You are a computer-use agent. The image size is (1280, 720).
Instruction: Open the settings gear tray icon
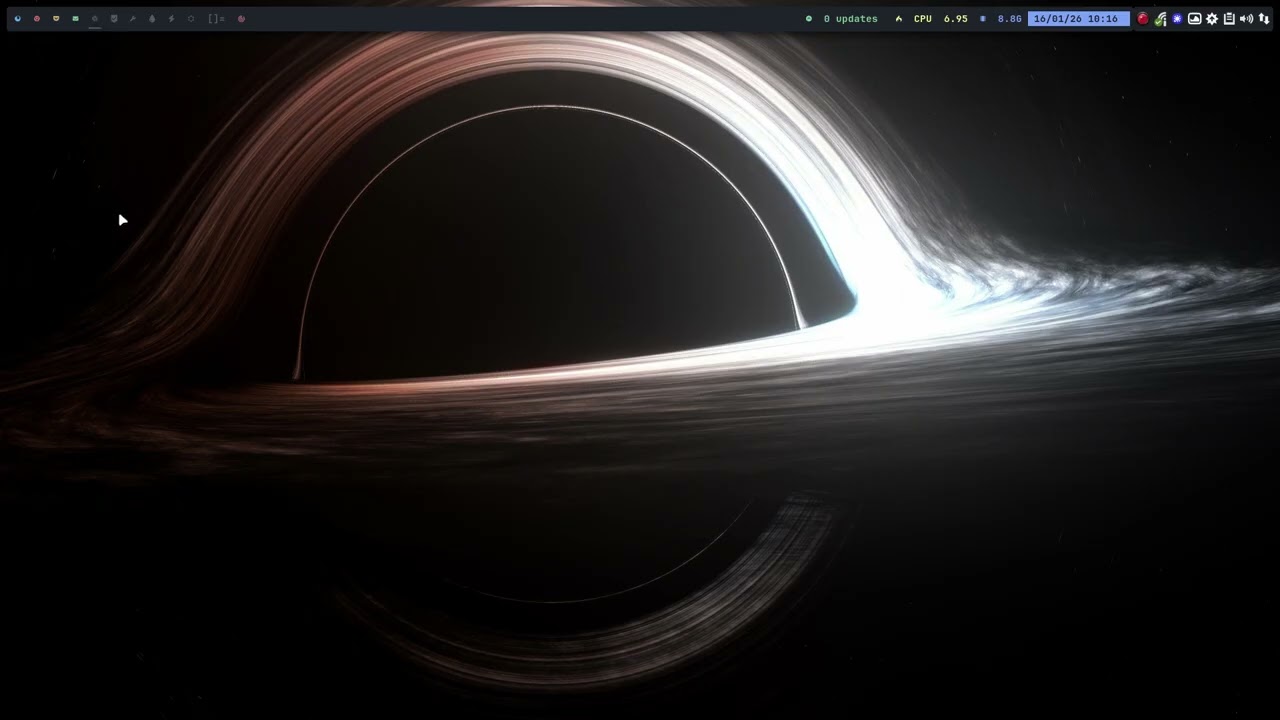pyautogui.click(x=1212, y=18)
